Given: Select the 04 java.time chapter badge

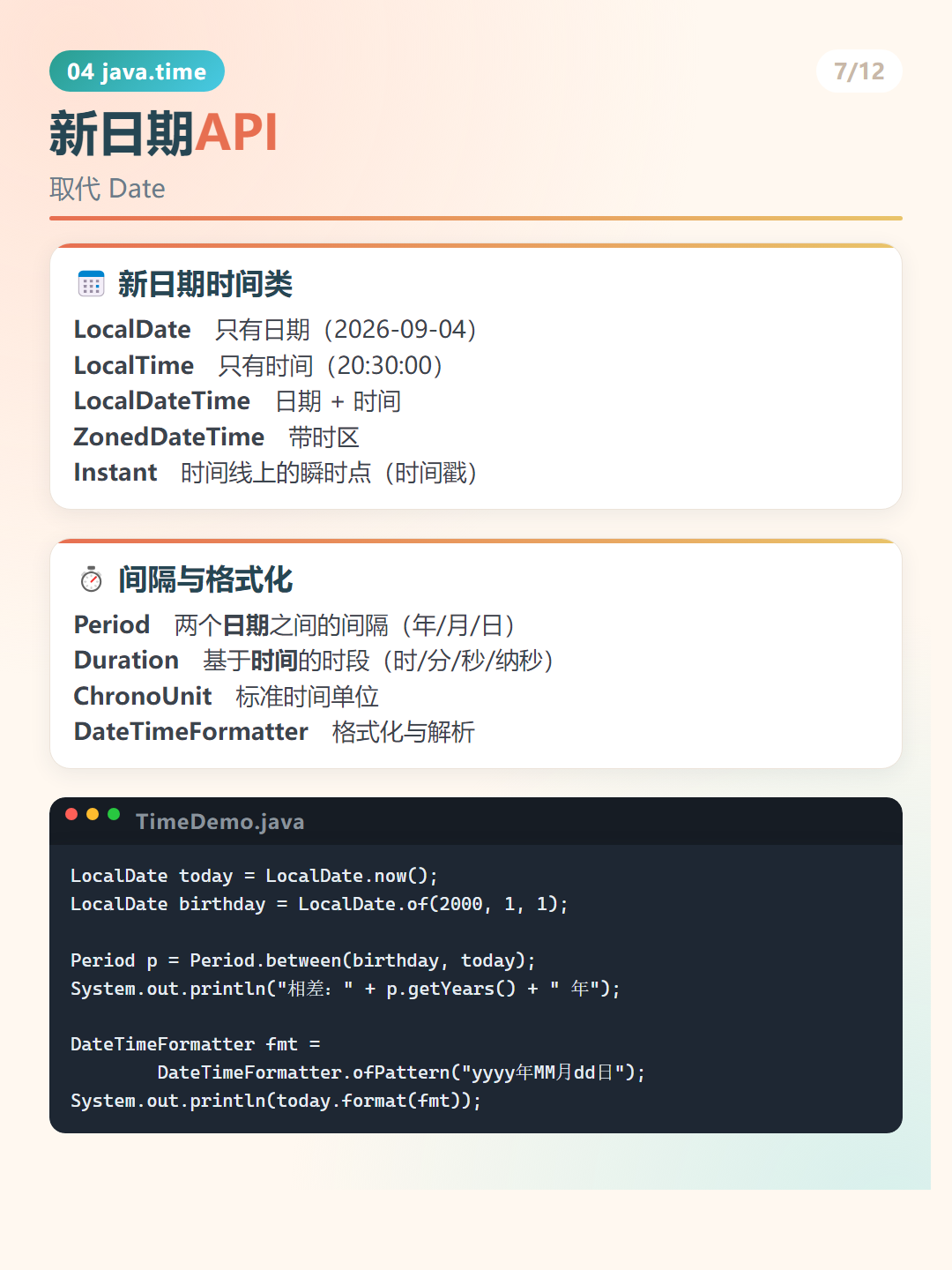Looking at the screenshot, I should pos(137,71).
